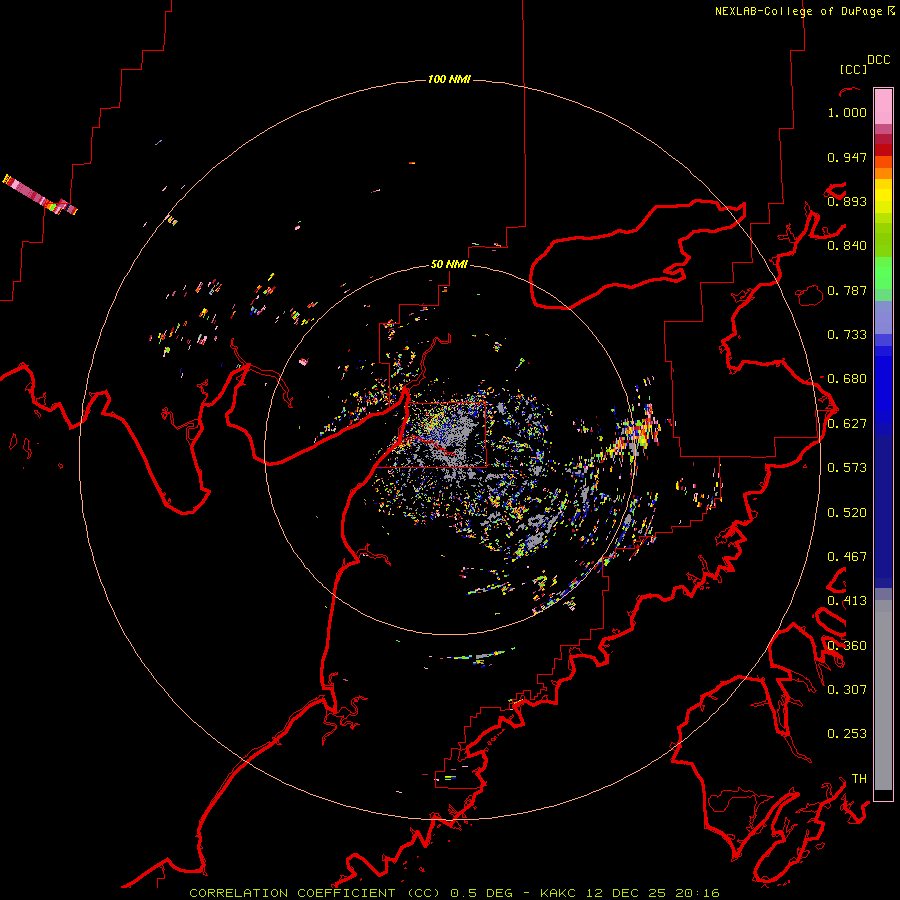Click the 12 DEC 25 date in caption
This screenshot has width=900, height=900.
[627, 893]
